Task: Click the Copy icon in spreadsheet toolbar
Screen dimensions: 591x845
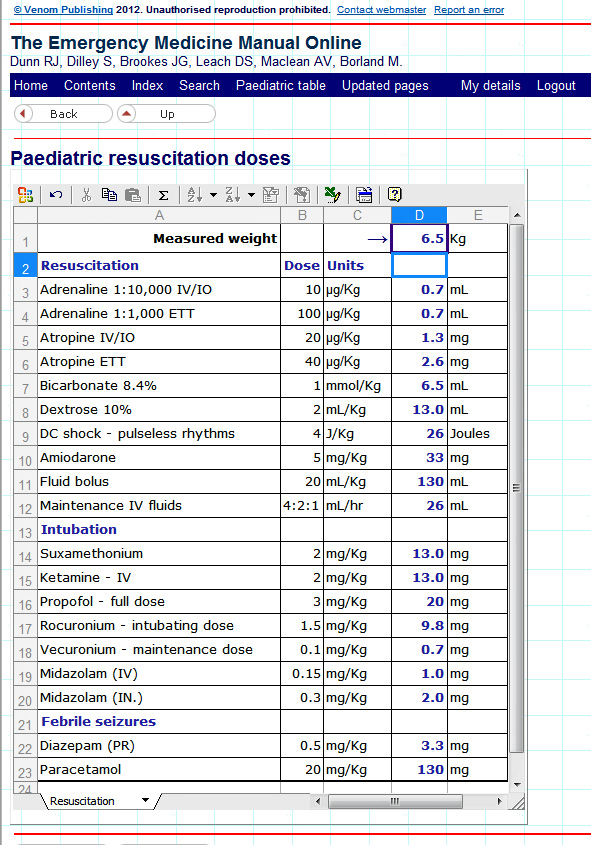Action: tap(109, 195)
